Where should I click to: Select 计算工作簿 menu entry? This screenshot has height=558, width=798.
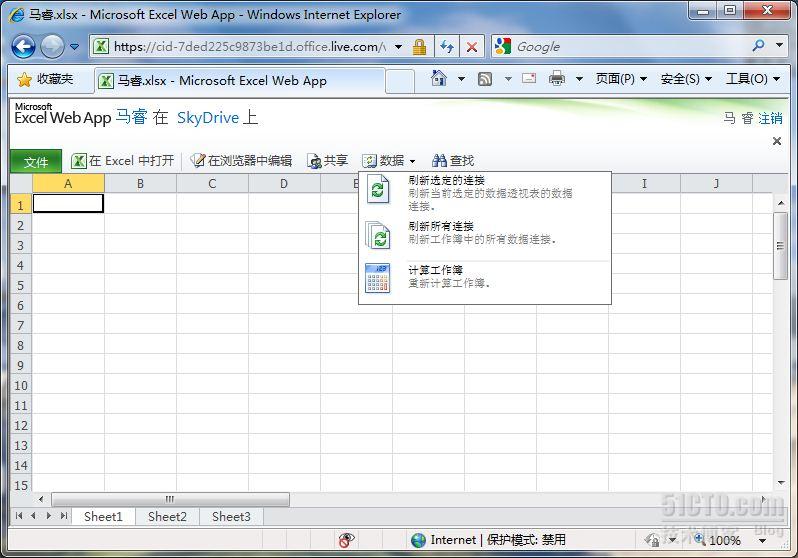pos(485,277)
